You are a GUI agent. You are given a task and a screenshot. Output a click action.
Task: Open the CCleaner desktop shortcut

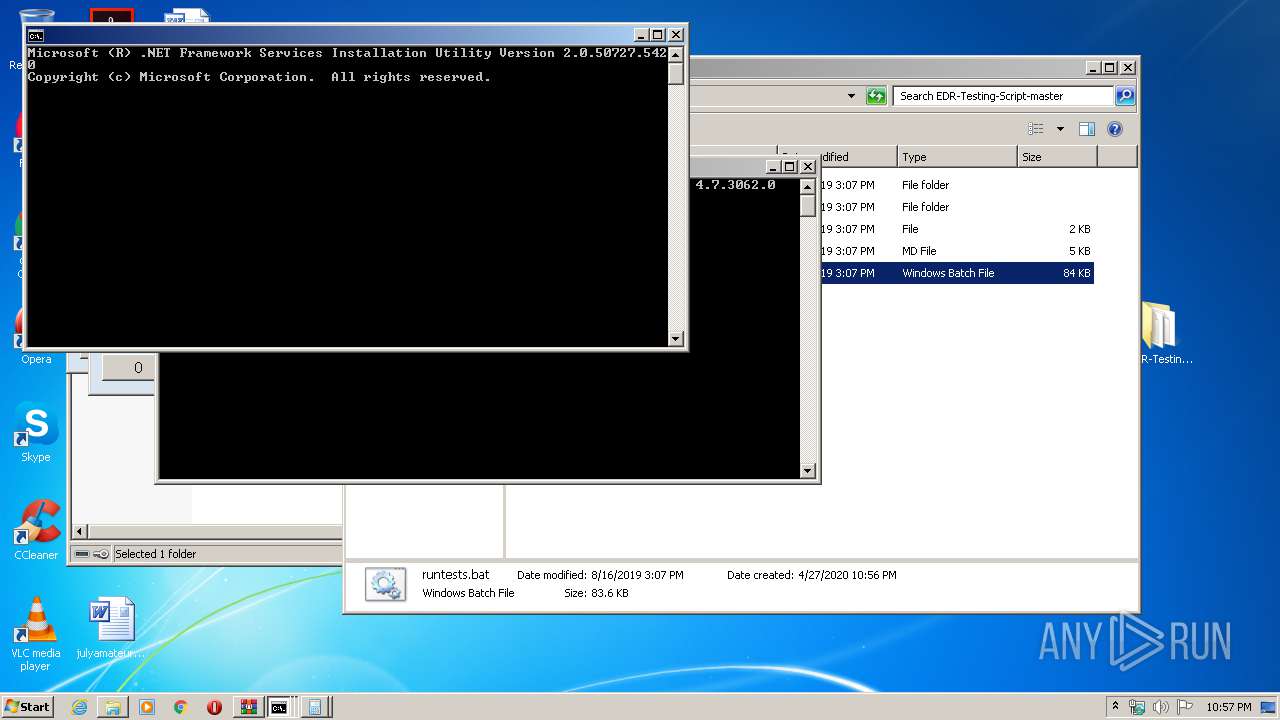[36, 531]
